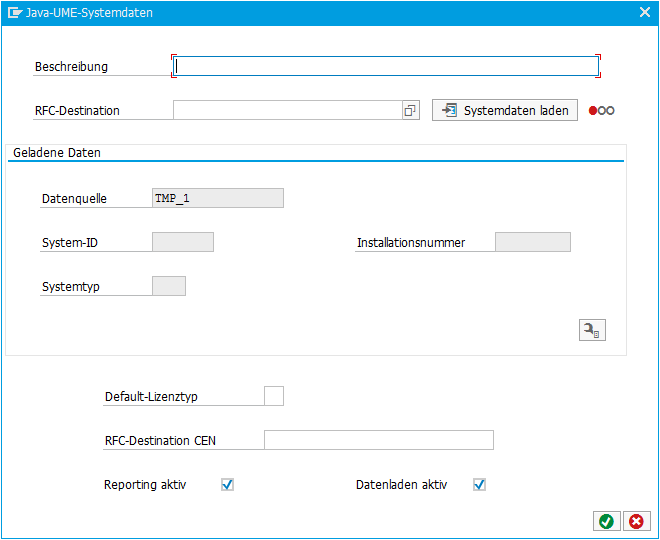Cancel dialog with red X icon
Viewport: 660px width, 540px height.
click(x=636, y=521)
